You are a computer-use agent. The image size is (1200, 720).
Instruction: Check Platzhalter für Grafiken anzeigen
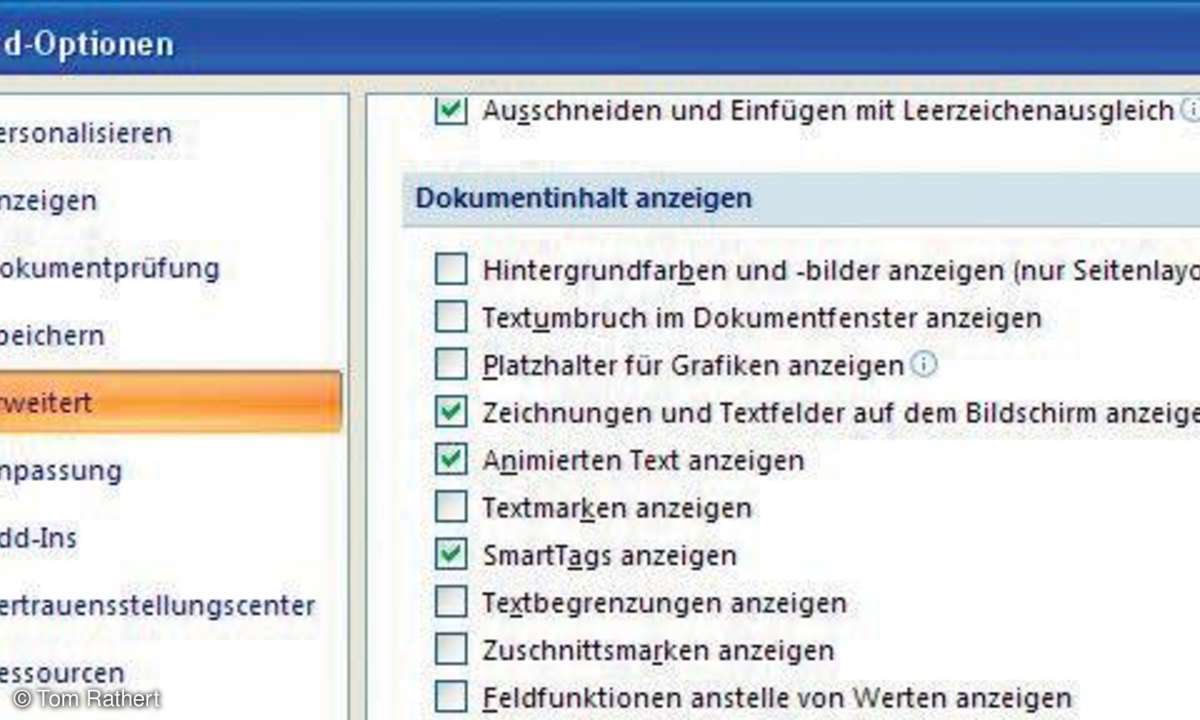pyautogui.click(x=451, y=365)
